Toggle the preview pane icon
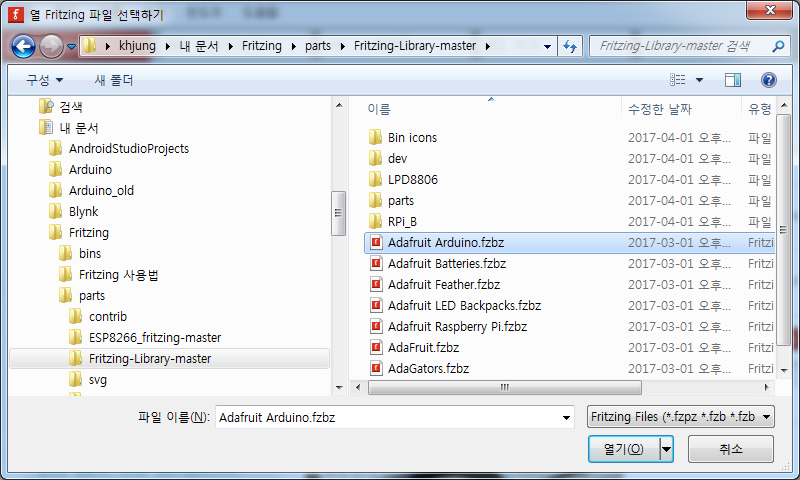 [733, 80]
